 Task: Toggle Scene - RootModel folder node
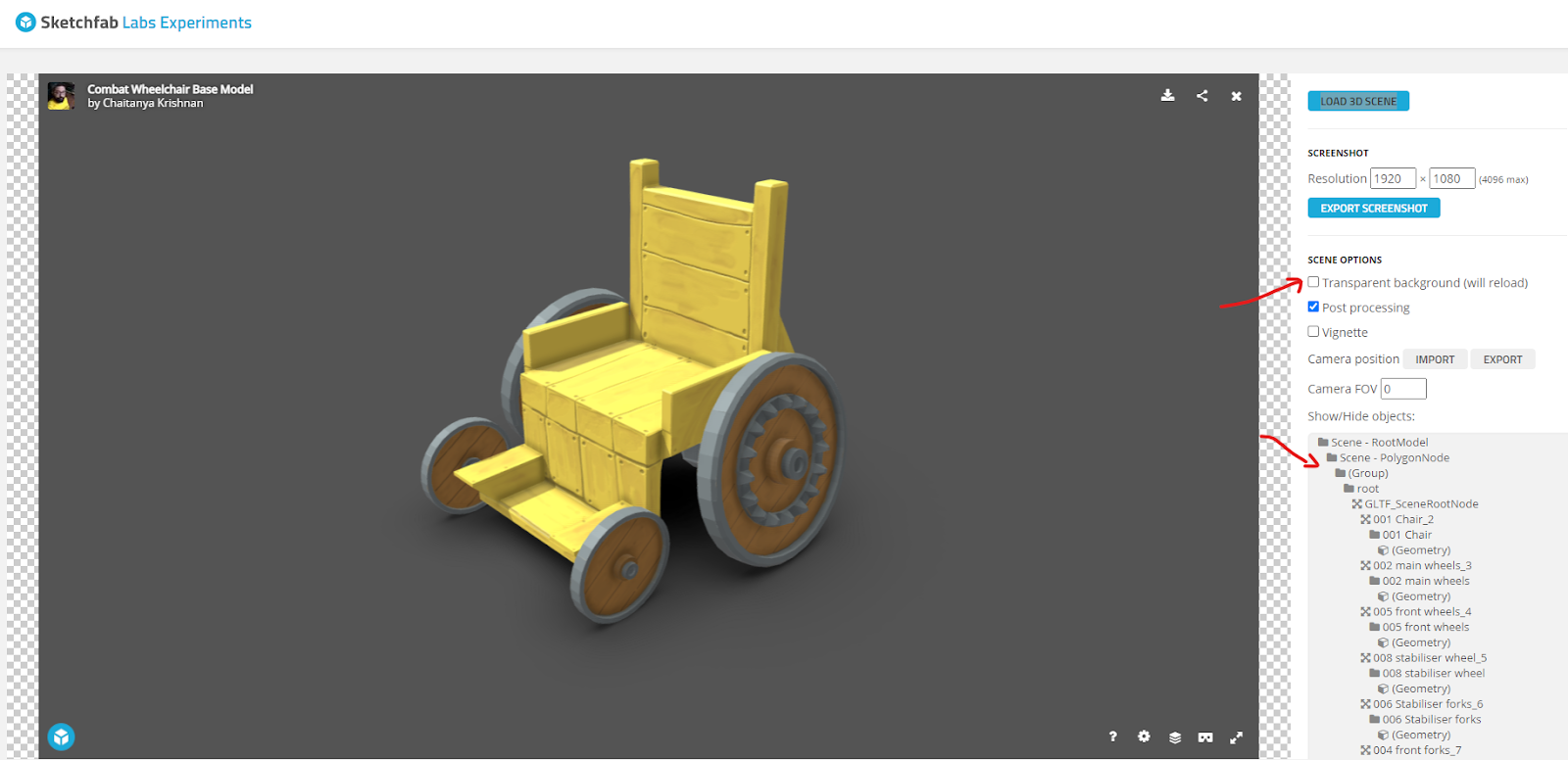point(1373,443)
